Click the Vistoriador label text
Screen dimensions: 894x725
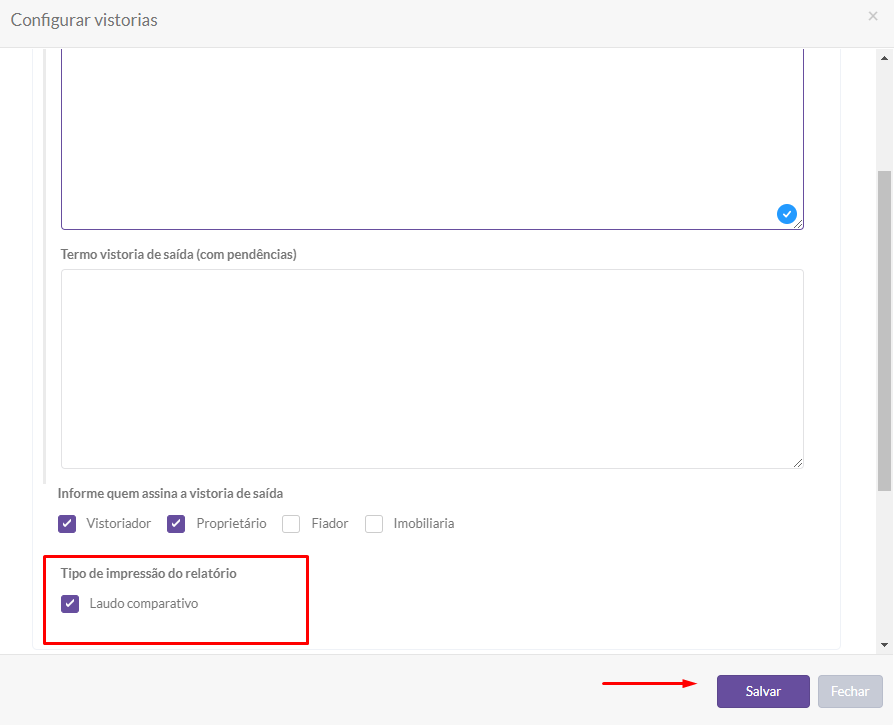pyautogui.click(x=119, y=523)
